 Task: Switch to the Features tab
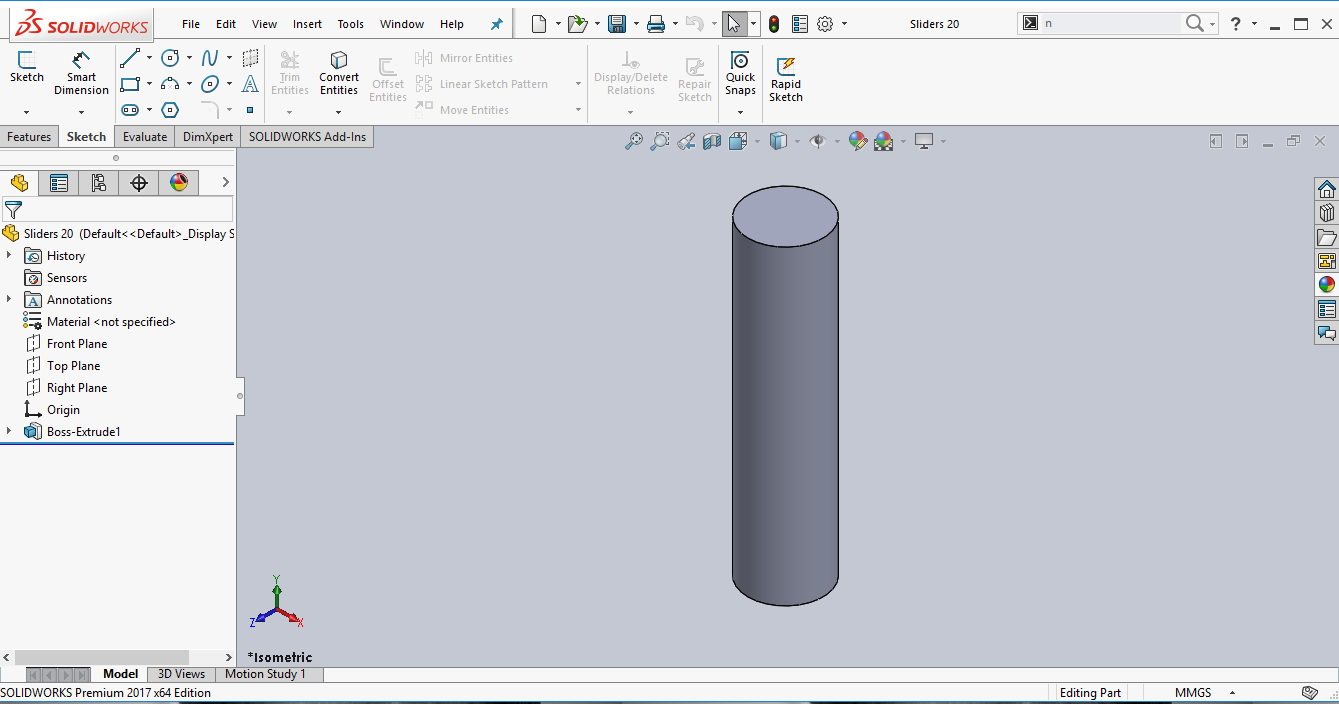(x=29, y=137)
